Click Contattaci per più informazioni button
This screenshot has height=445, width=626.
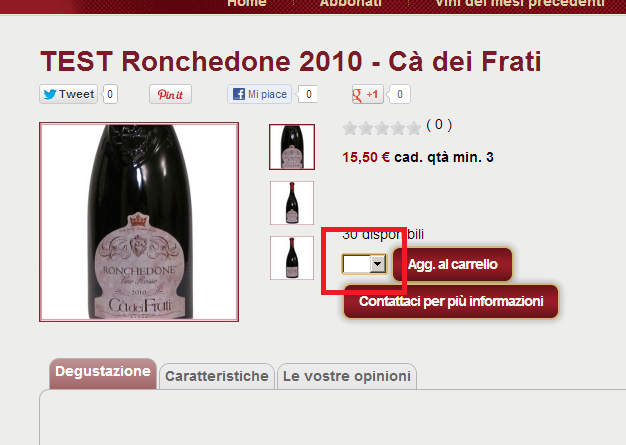pyautogui.click(x=451, y=301)
